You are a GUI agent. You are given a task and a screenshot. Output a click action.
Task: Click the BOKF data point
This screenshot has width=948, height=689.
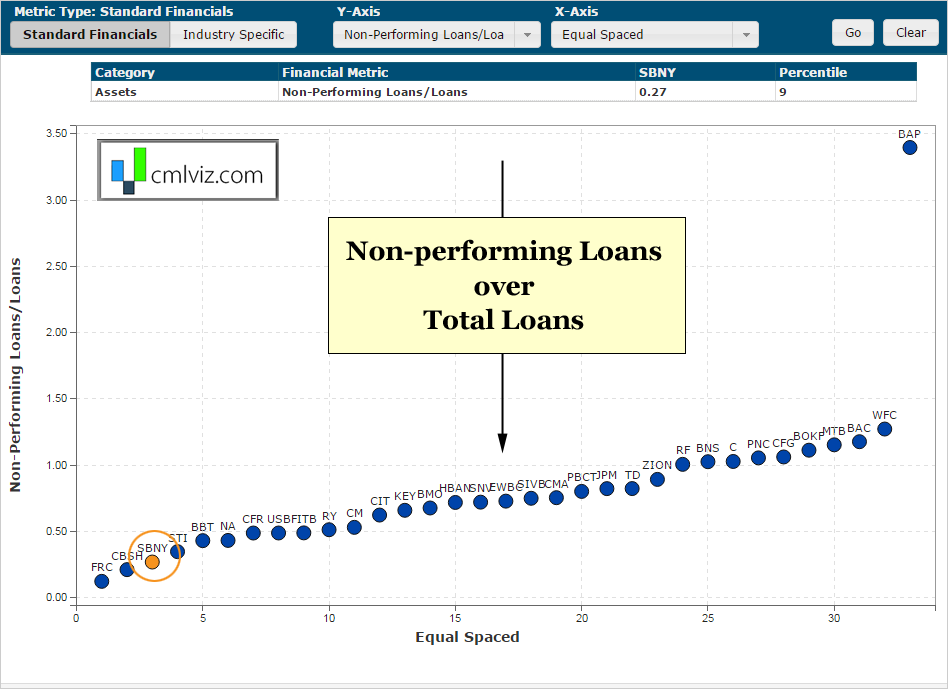click(809, 450)
